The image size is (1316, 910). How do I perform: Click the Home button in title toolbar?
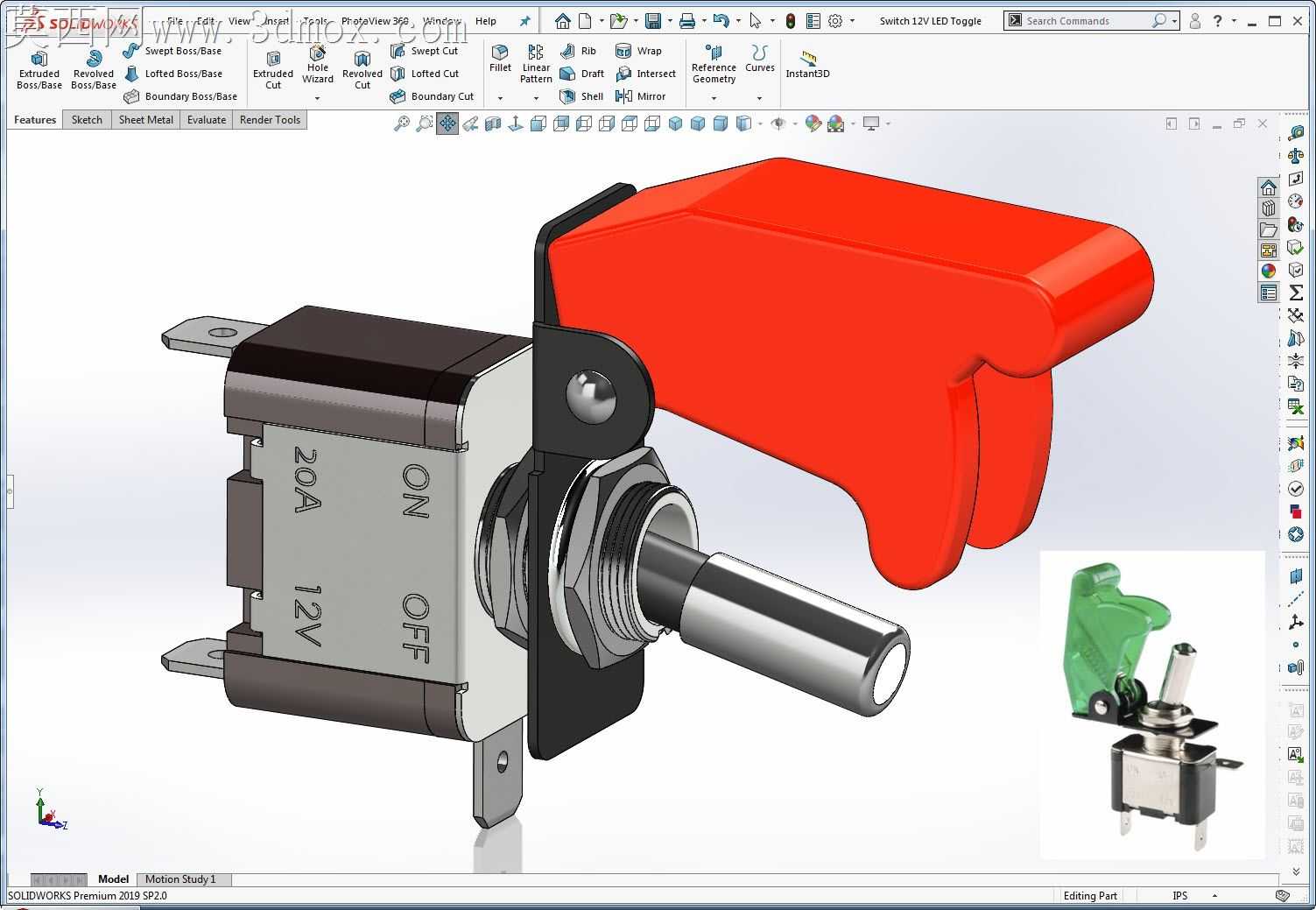coord(563,21)
